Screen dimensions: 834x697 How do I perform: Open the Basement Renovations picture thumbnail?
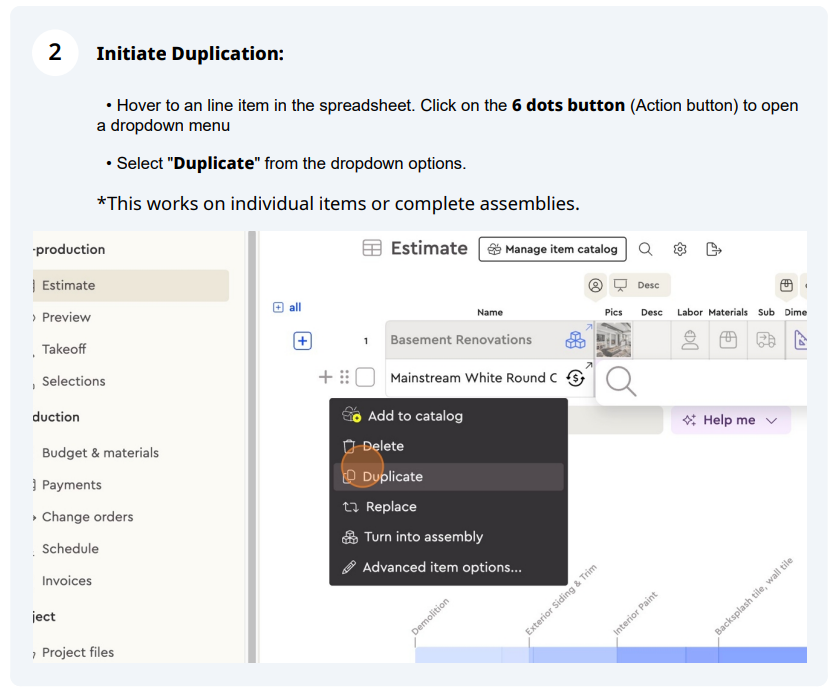tap(613, 339)
